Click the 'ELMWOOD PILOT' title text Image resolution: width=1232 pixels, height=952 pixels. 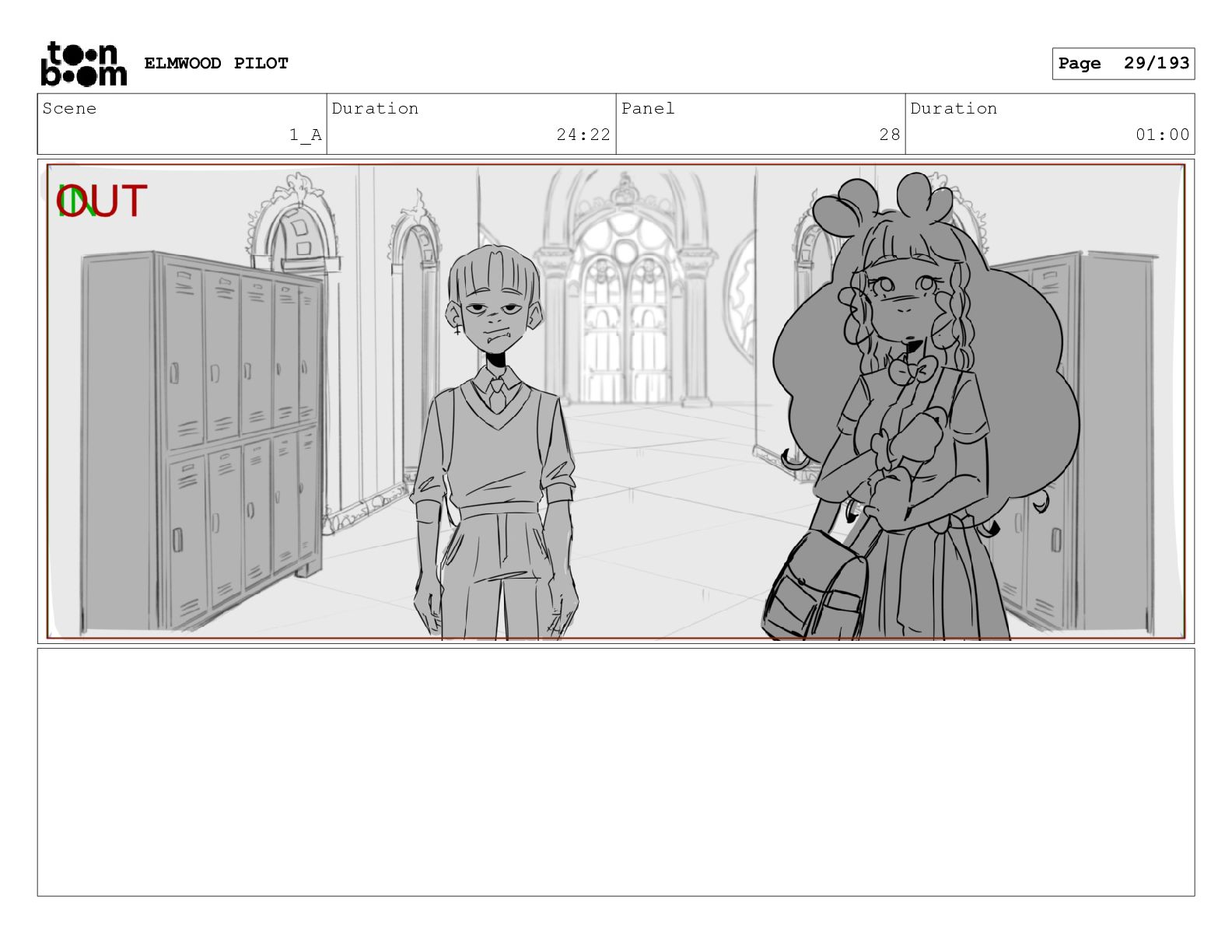pyautogui.click(x=216, y=63)
